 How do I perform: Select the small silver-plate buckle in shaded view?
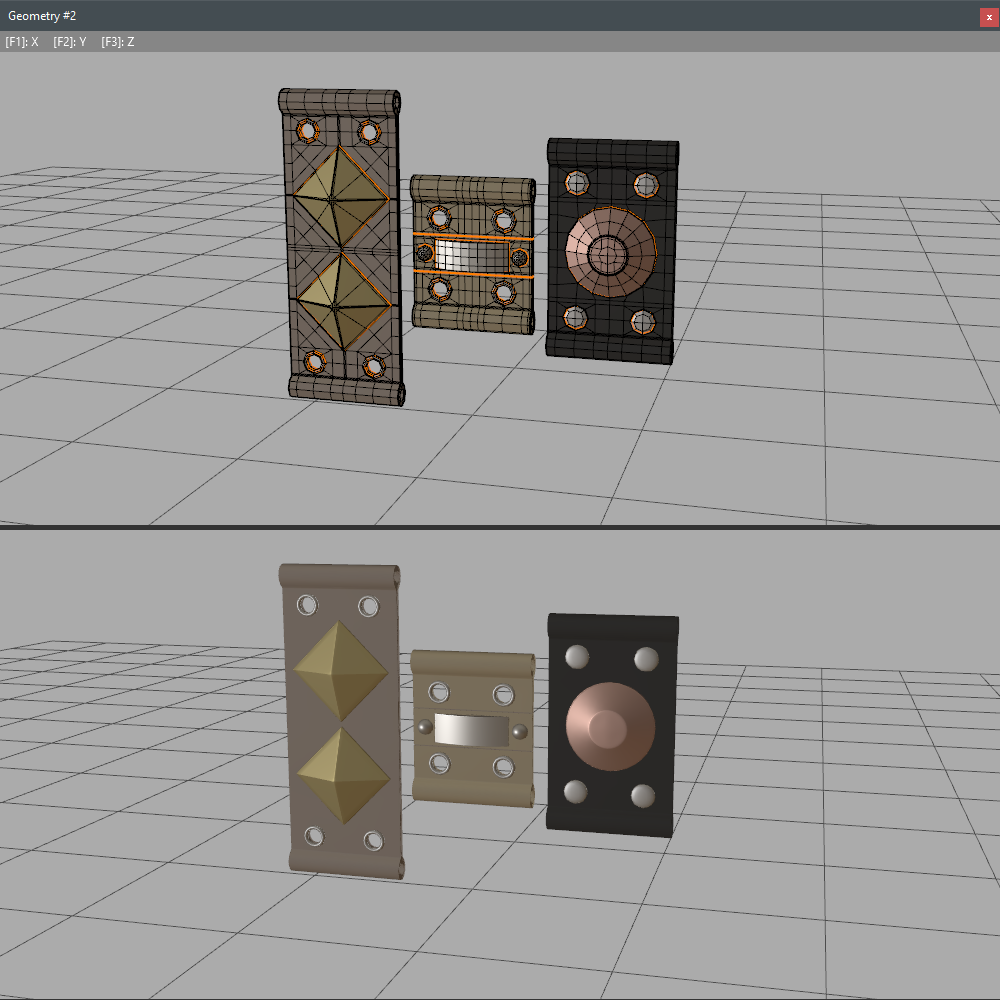(473, 729)
